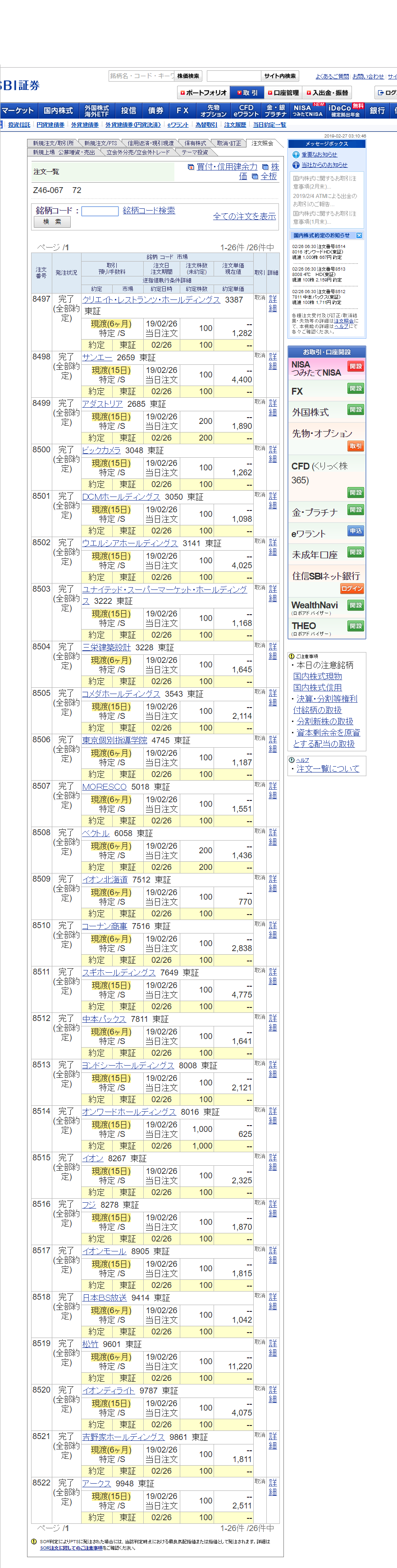The width and height of the screenshot is (397, 1568).
Task: Click the 銘柄コード検索 link
Action: (x=149, y=210)
